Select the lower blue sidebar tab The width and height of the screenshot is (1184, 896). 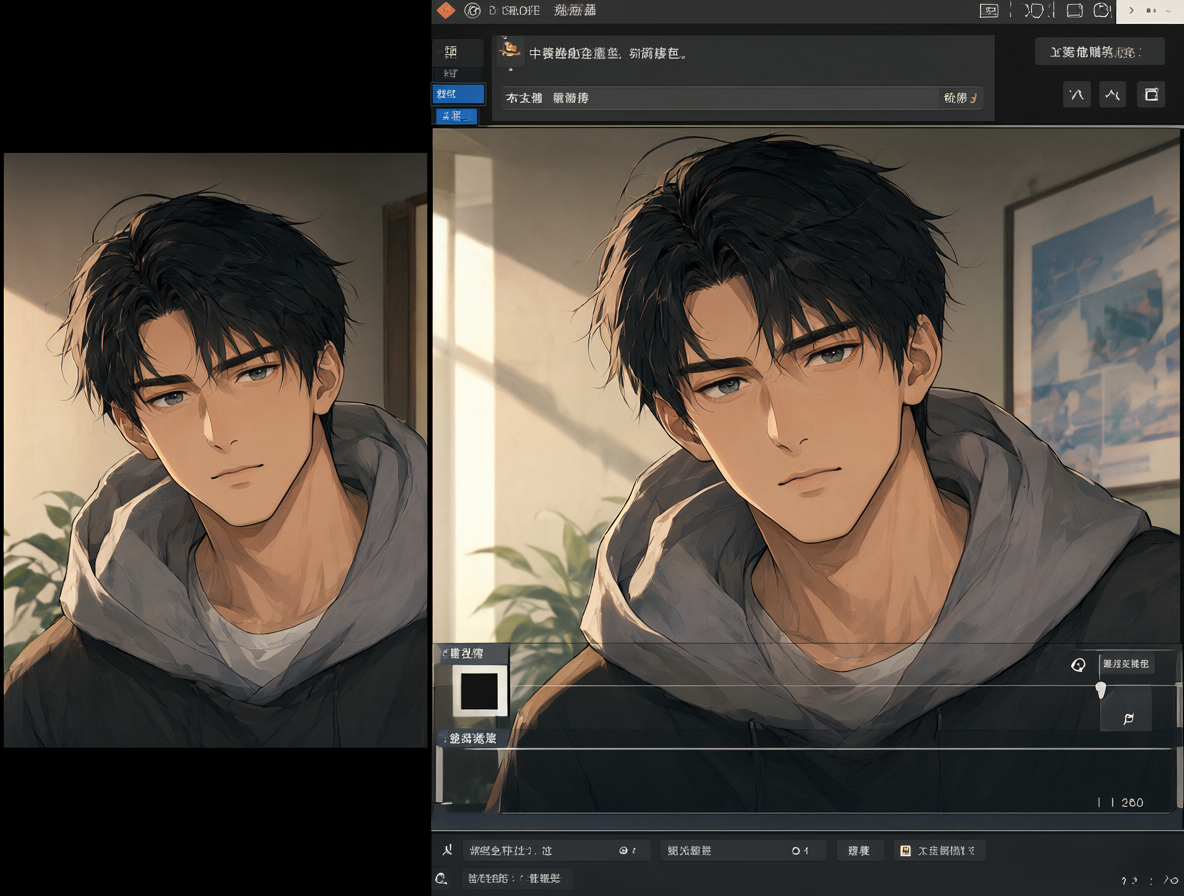click(x=456, y=115)
